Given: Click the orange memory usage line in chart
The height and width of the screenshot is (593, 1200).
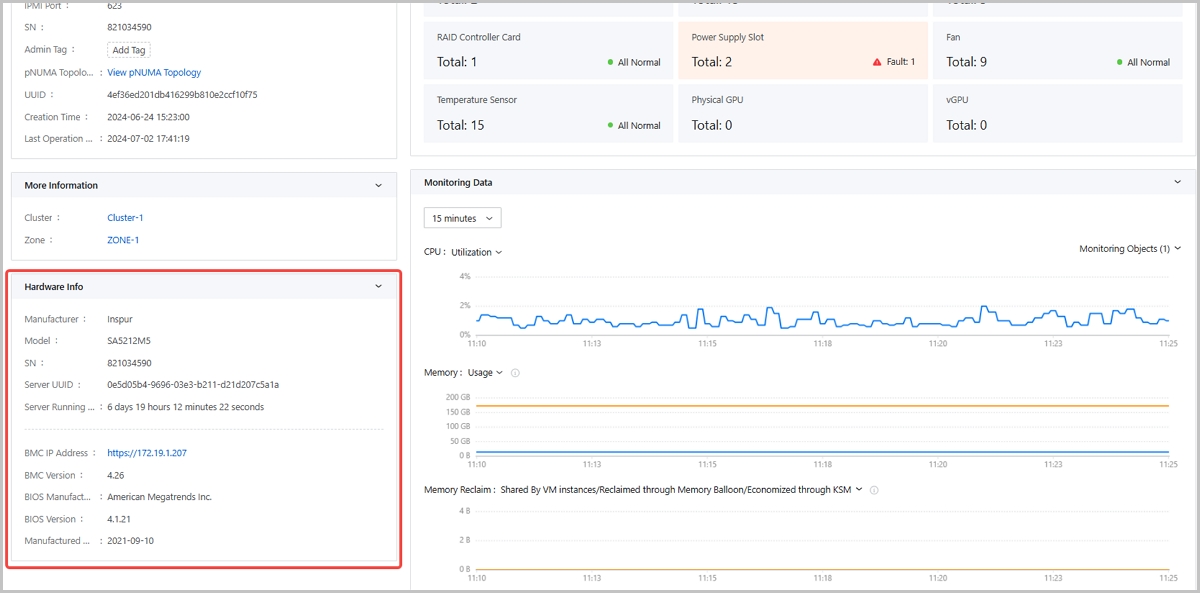Looking at the screenshot, I should click(x=822, y=406).
